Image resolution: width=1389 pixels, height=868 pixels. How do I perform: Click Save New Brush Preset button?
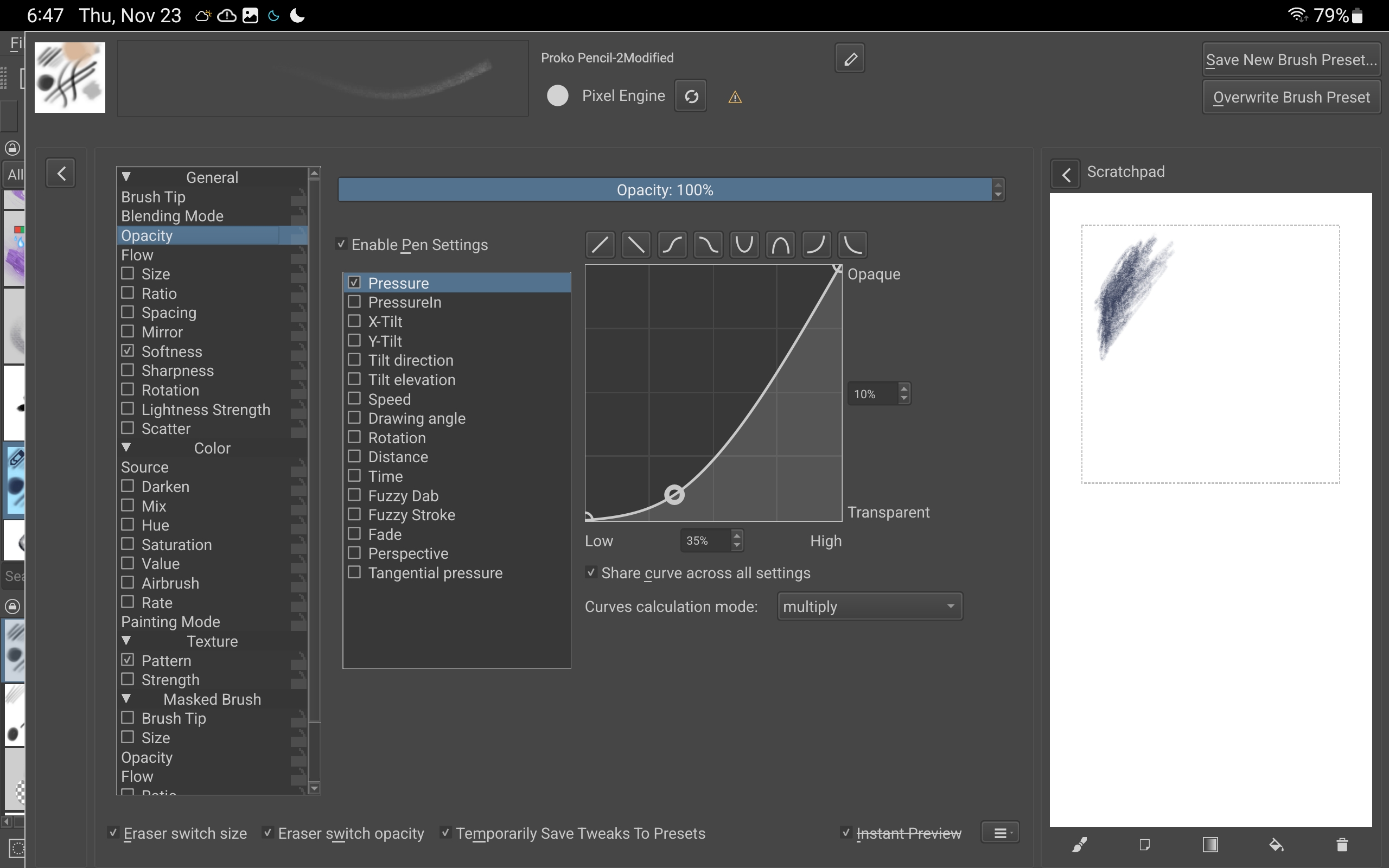[x=1291, y=60]
